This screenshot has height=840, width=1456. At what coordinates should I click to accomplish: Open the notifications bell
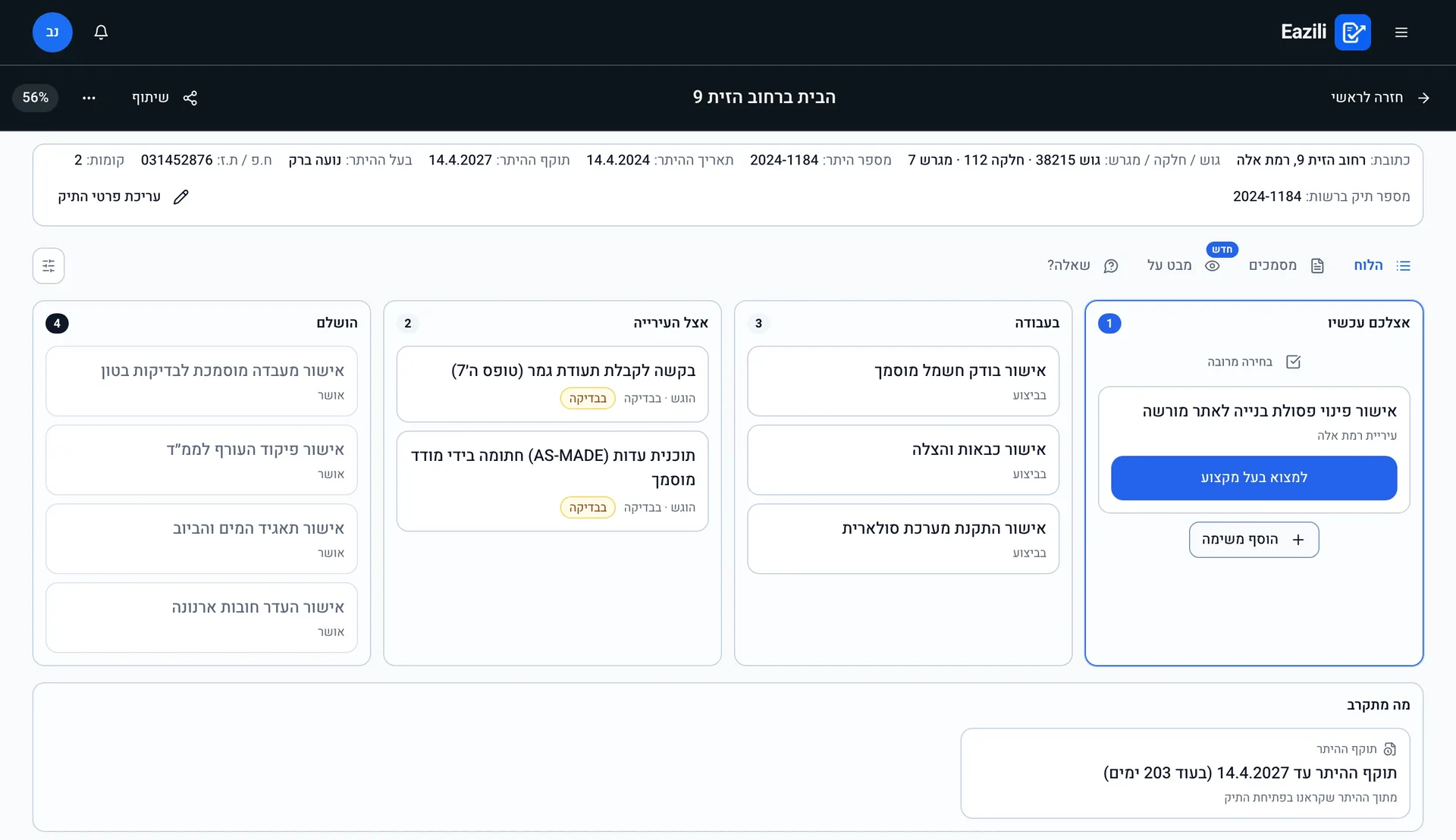101,32
